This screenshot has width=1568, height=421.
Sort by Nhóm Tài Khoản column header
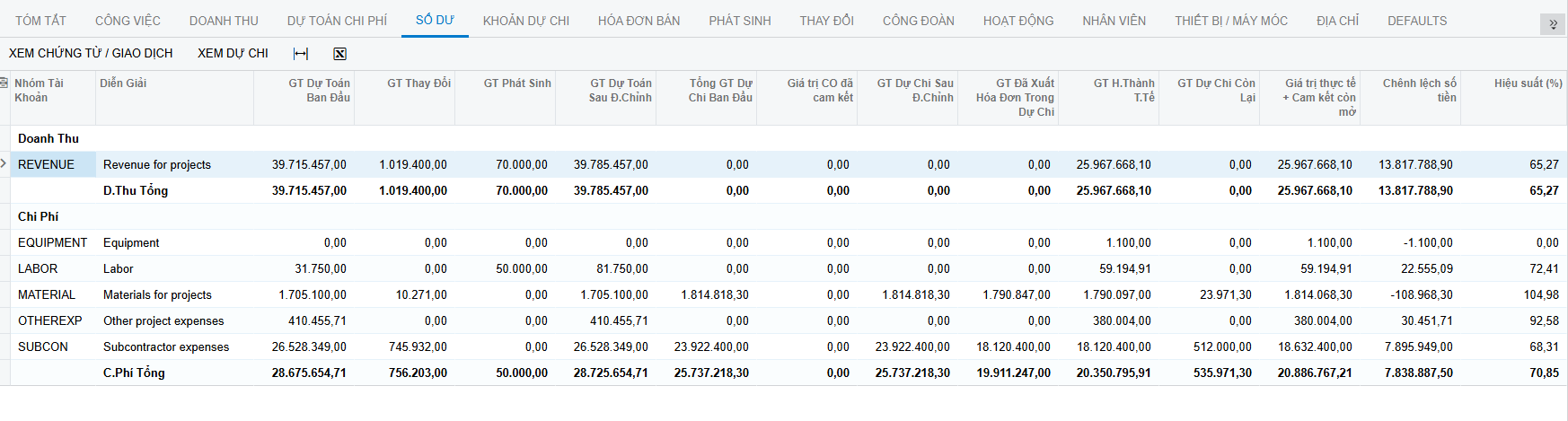click(52, 97)
